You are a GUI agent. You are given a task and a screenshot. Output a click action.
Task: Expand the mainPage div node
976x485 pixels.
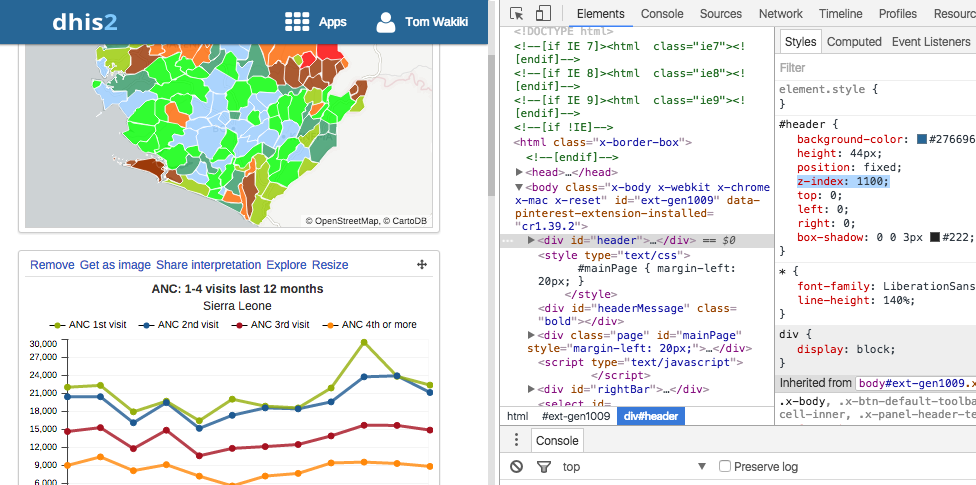pyautogui.click(x=531, y=335)
